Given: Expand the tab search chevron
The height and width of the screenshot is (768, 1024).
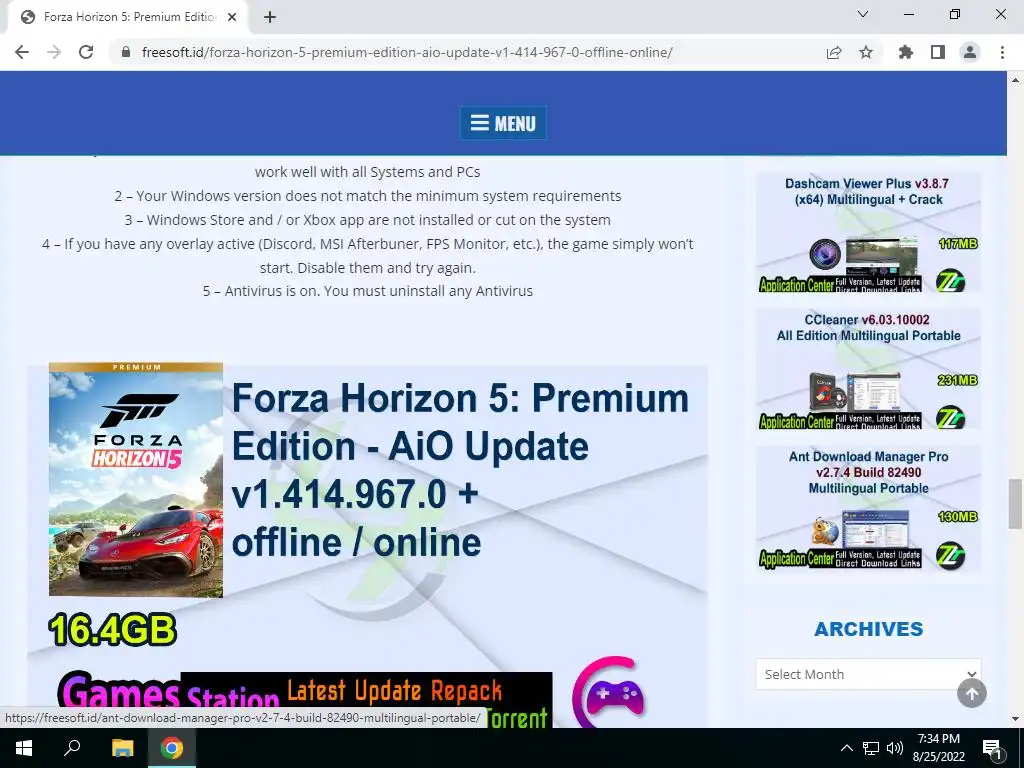Looking at the screenshot, I should pos(863,14).
